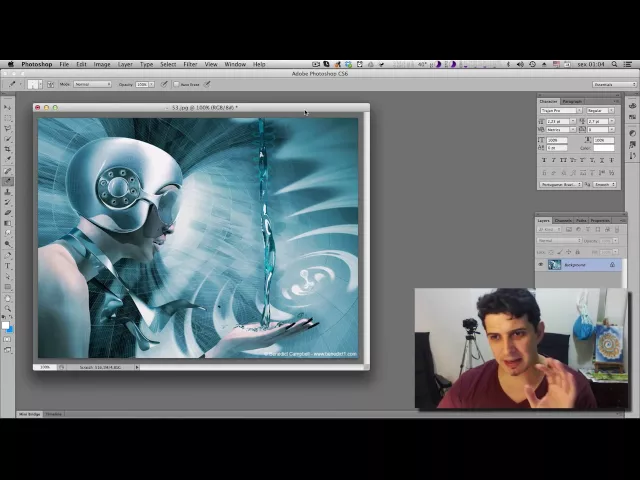Select the Eyedropper tool
The image size is (640, 480).
click(7, 160)
